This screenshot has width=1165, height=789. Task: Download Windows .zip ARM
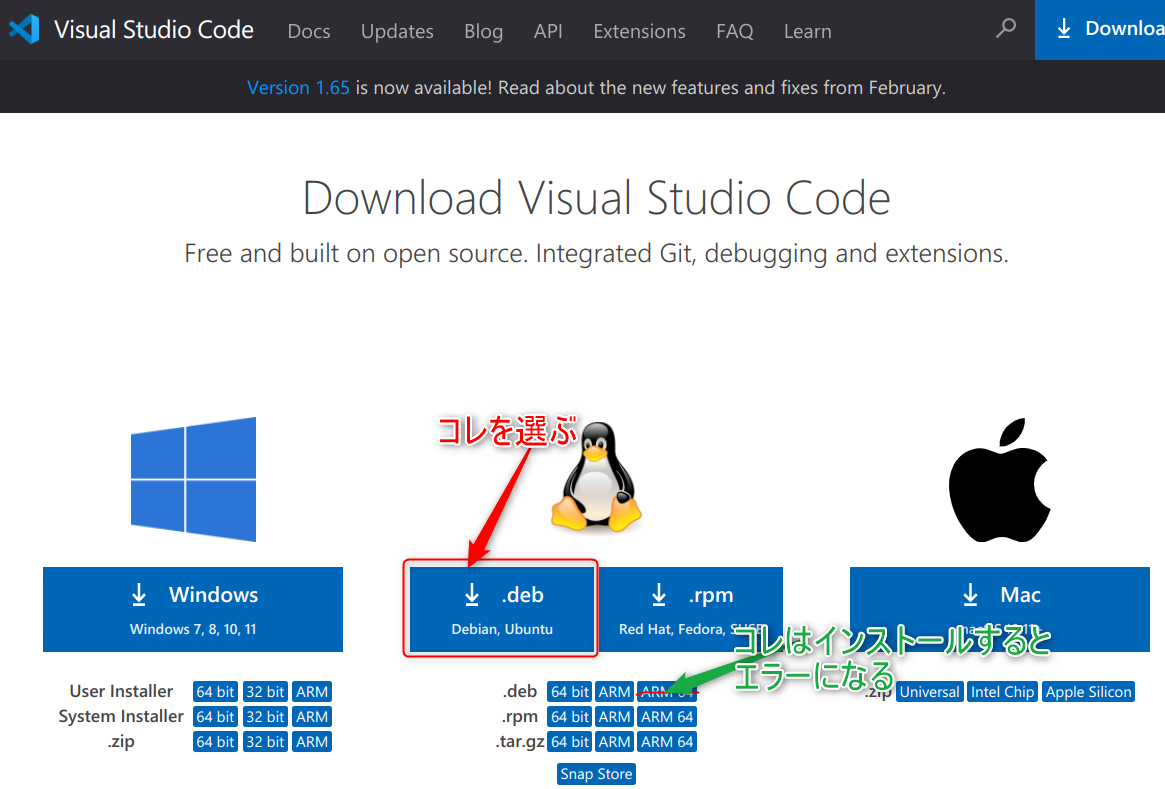coord(312,741)
